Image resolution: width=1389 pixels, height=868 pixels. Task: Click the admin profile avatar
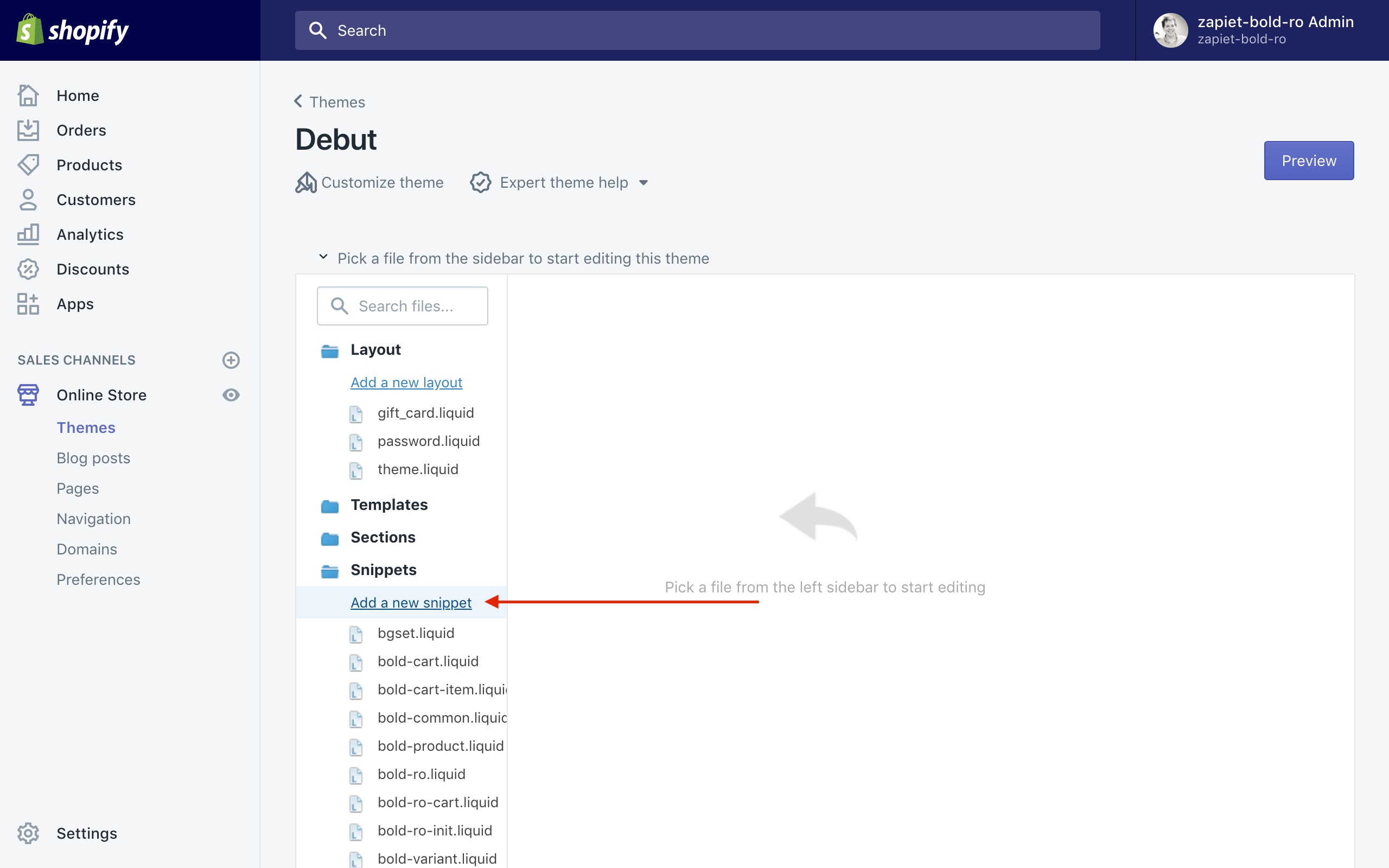(1170, 30)
